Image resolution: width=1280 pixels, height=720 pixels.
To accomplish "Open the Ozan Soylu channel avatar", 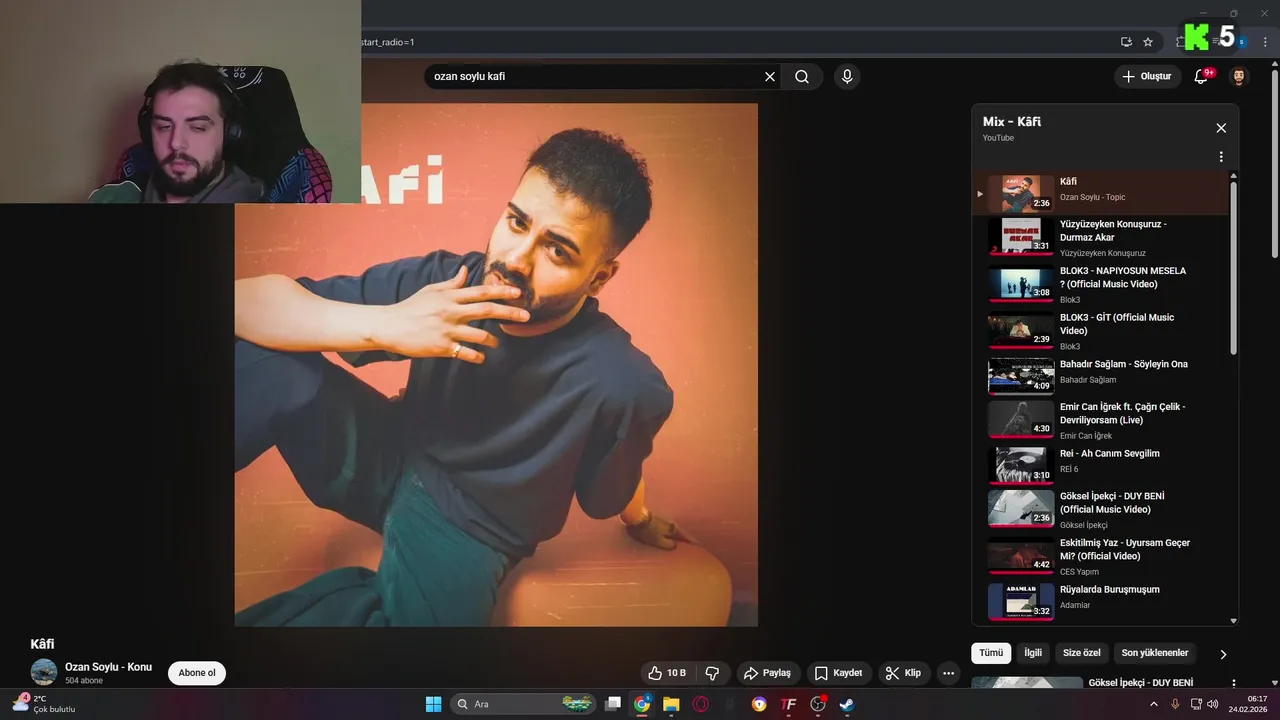I will click(x=44, y=672).
